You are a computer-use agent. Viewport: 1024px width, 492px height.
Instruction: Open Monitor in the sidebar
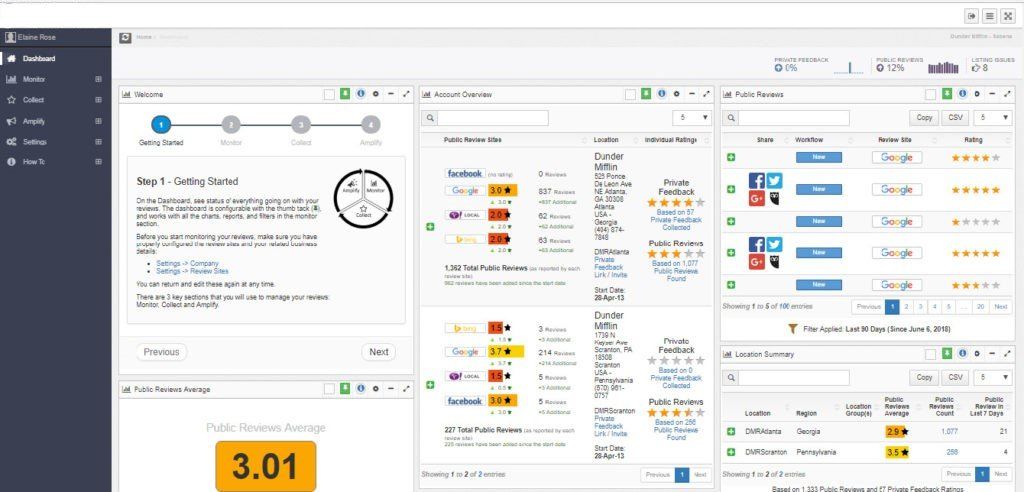[x=34, y=79]
